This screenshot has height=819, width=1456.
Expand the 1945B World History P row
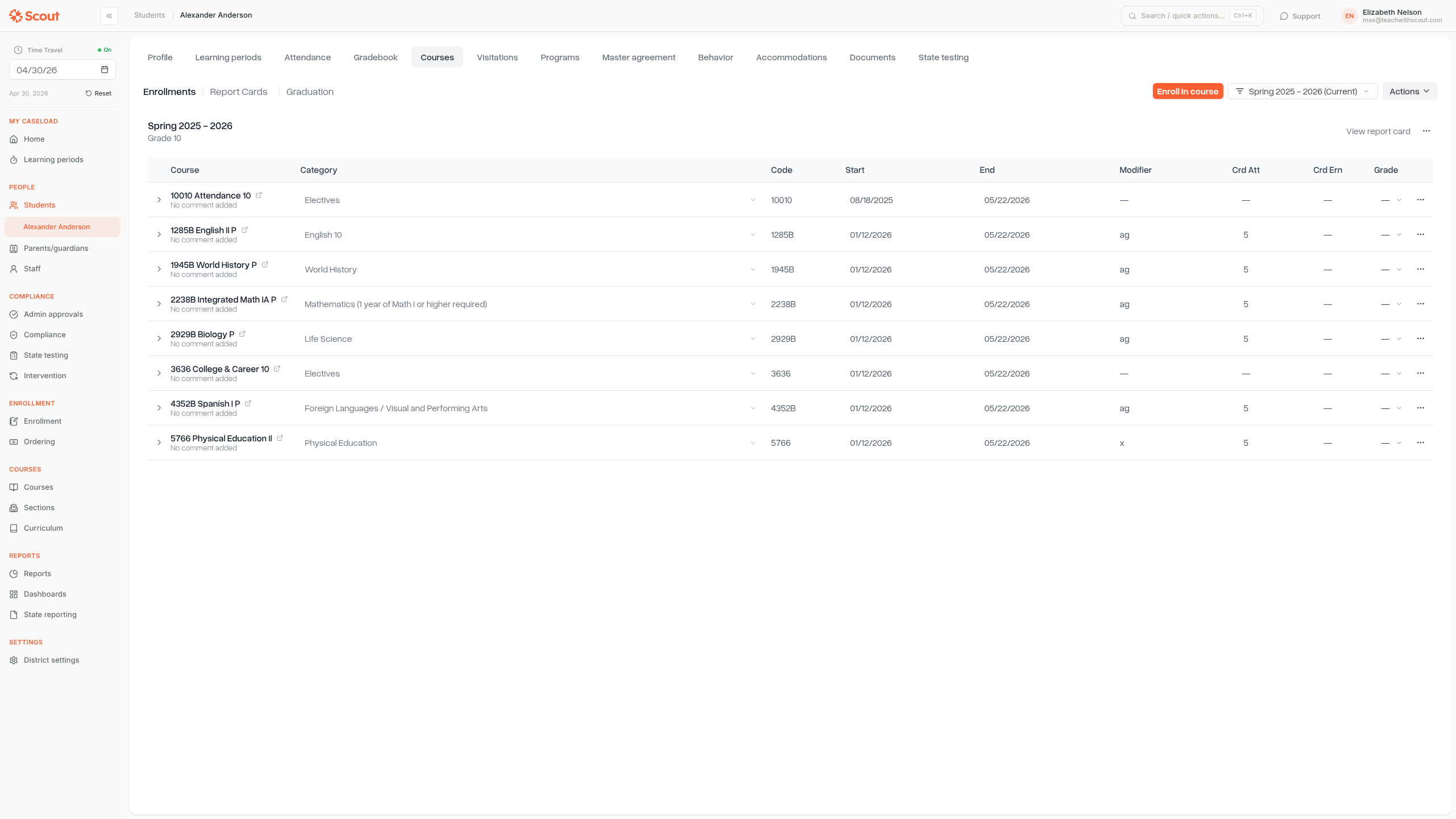click(x=159, y=269)
